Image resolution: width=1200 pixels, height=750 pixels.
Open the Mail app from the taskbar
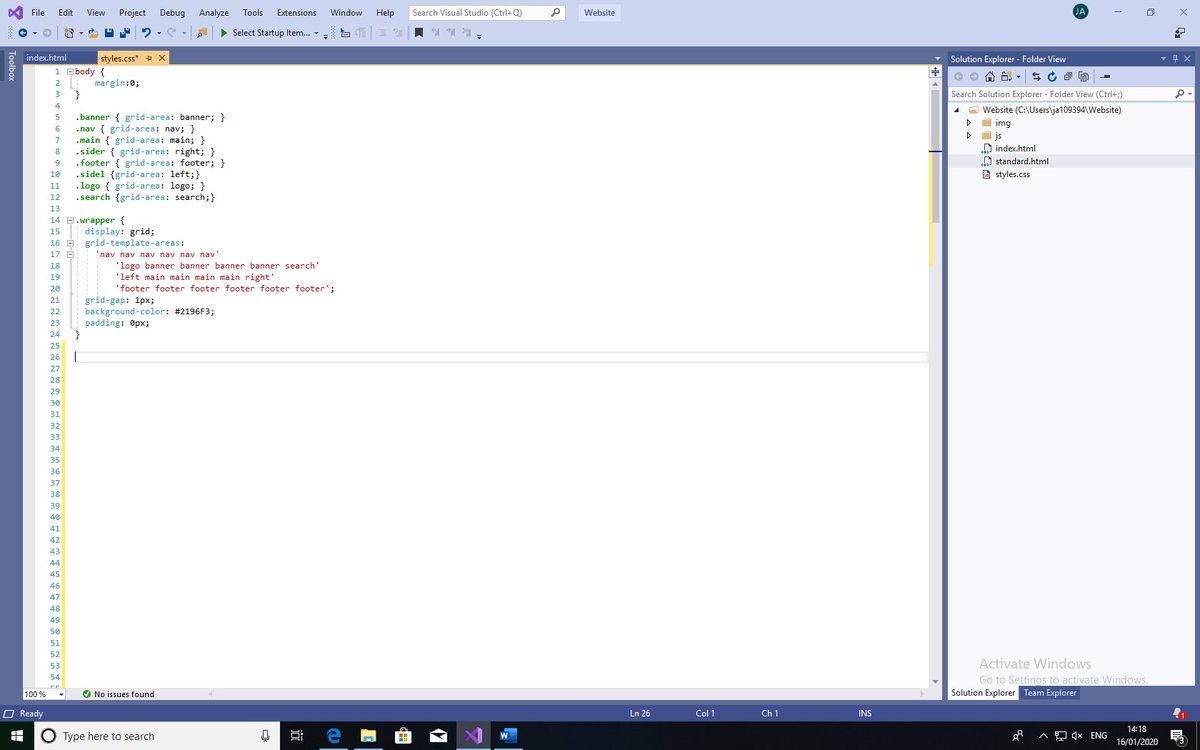pos(438,736)
